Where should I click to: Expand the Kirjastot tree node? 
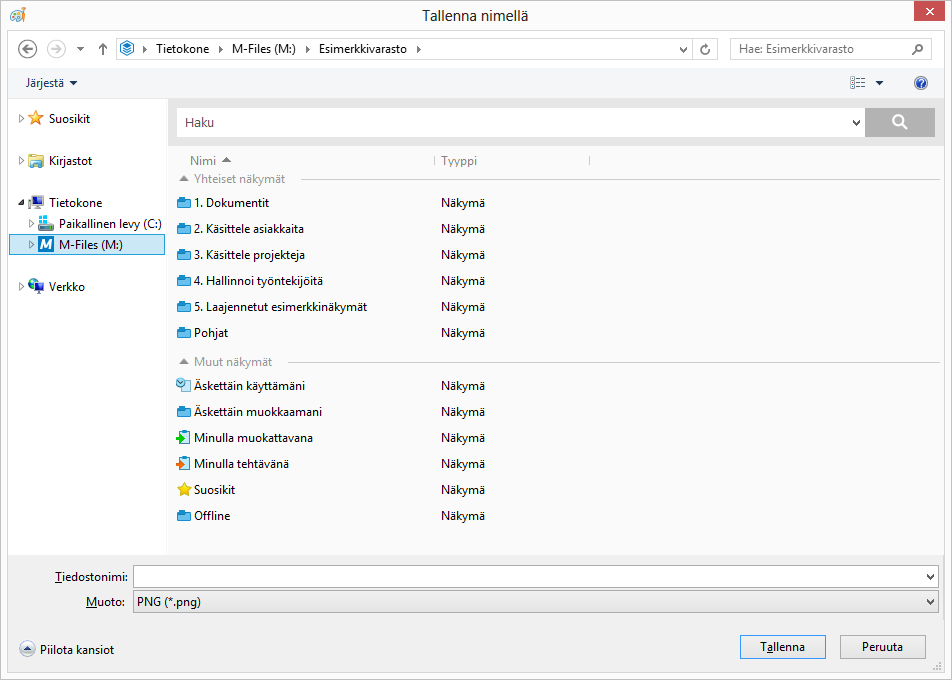point(22,160)
